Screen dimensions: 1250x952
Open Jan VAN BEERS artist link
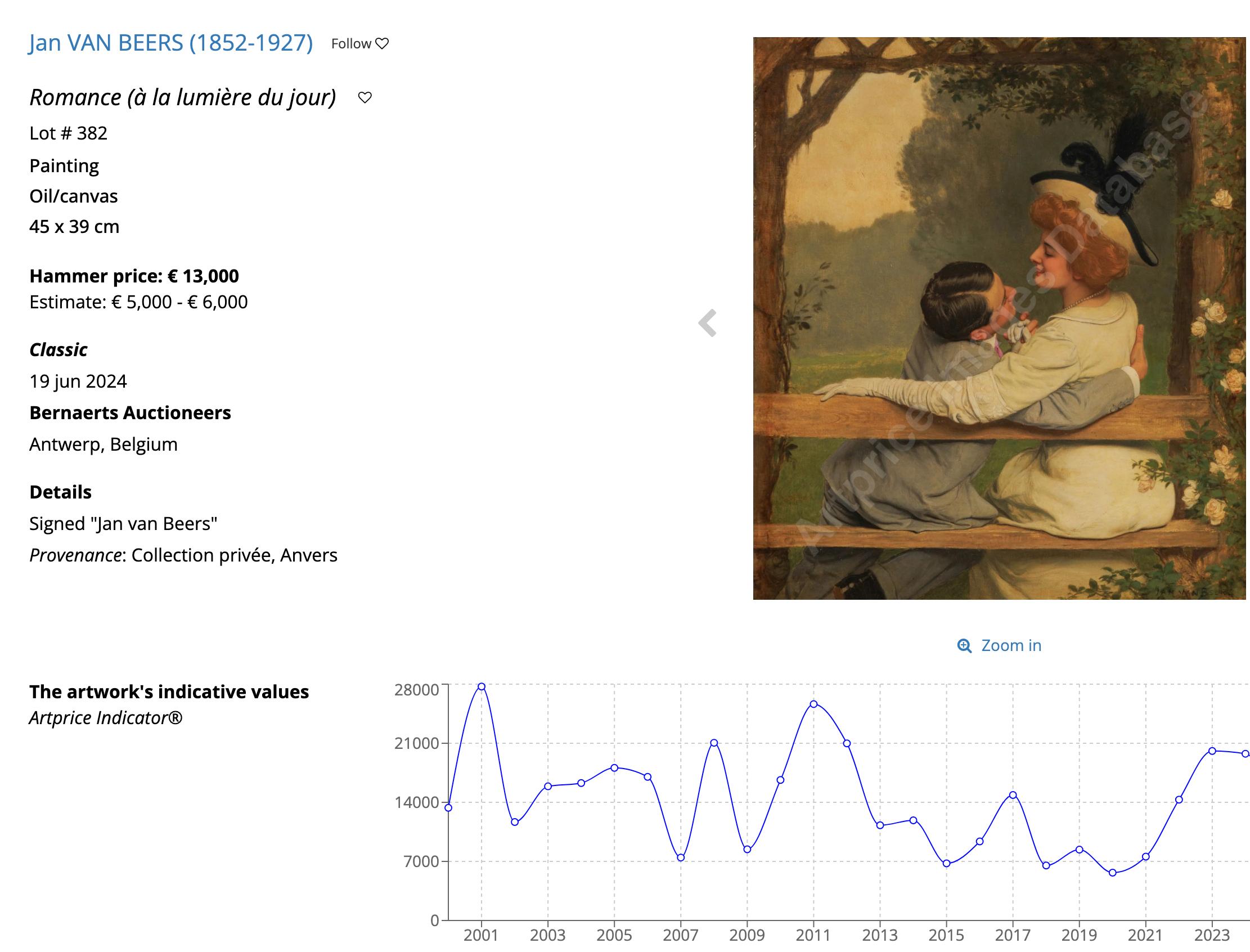pyautogui.click(x=171, y=43)
